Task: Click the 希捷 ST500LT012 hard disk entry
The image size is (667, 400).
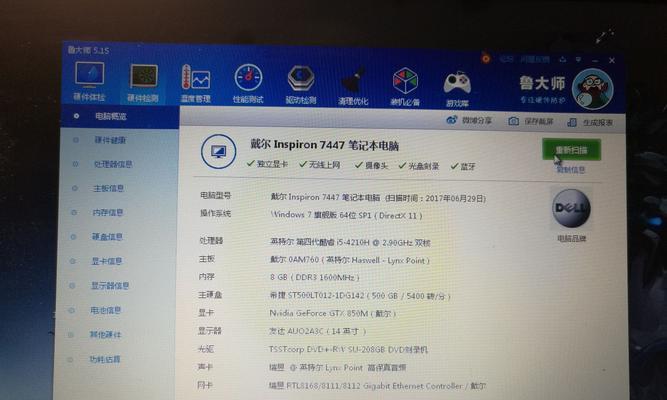Action: click(360, 295)
